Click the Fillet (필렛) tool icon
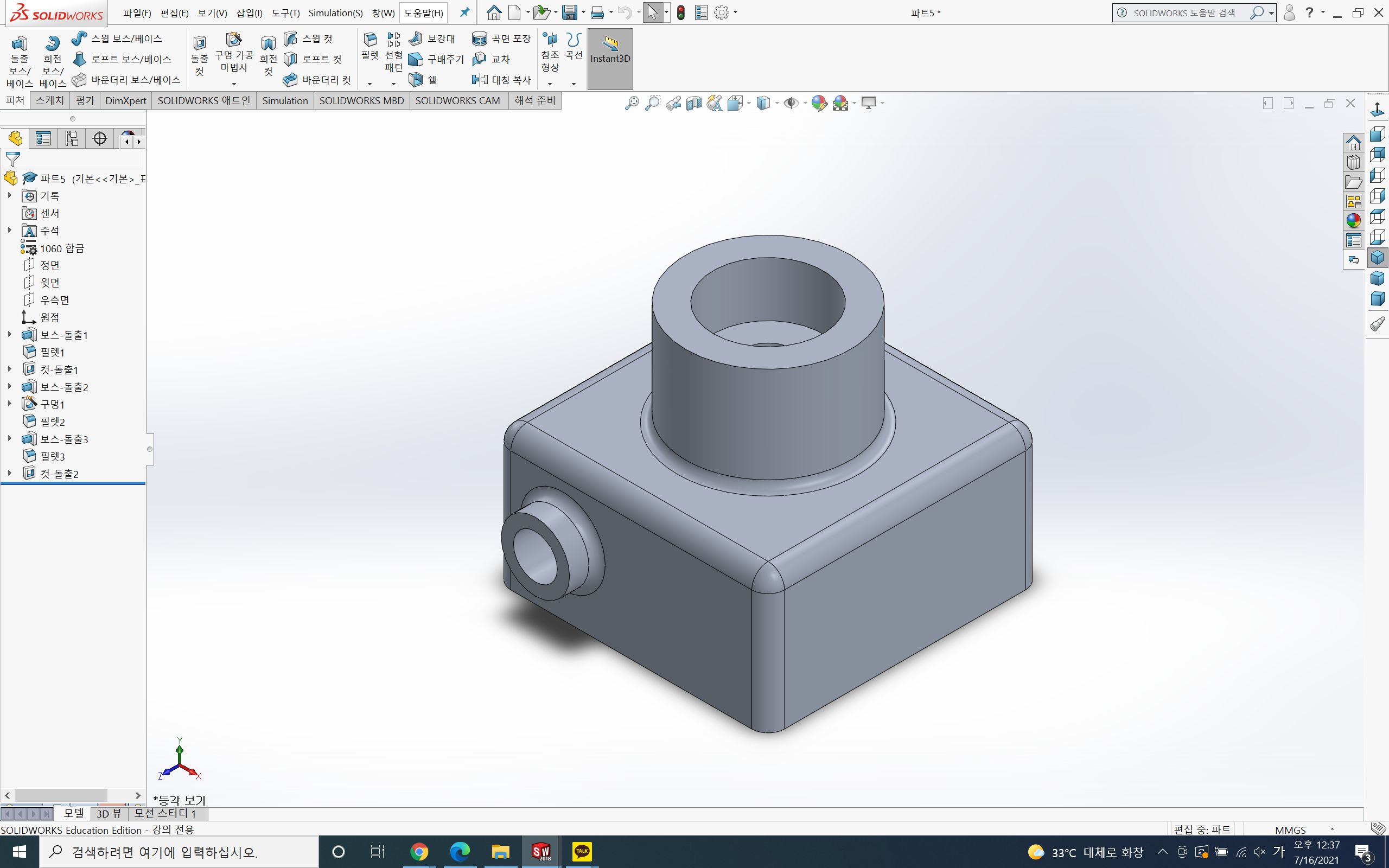Viewport: 1389px width, 868px height. 370,40
